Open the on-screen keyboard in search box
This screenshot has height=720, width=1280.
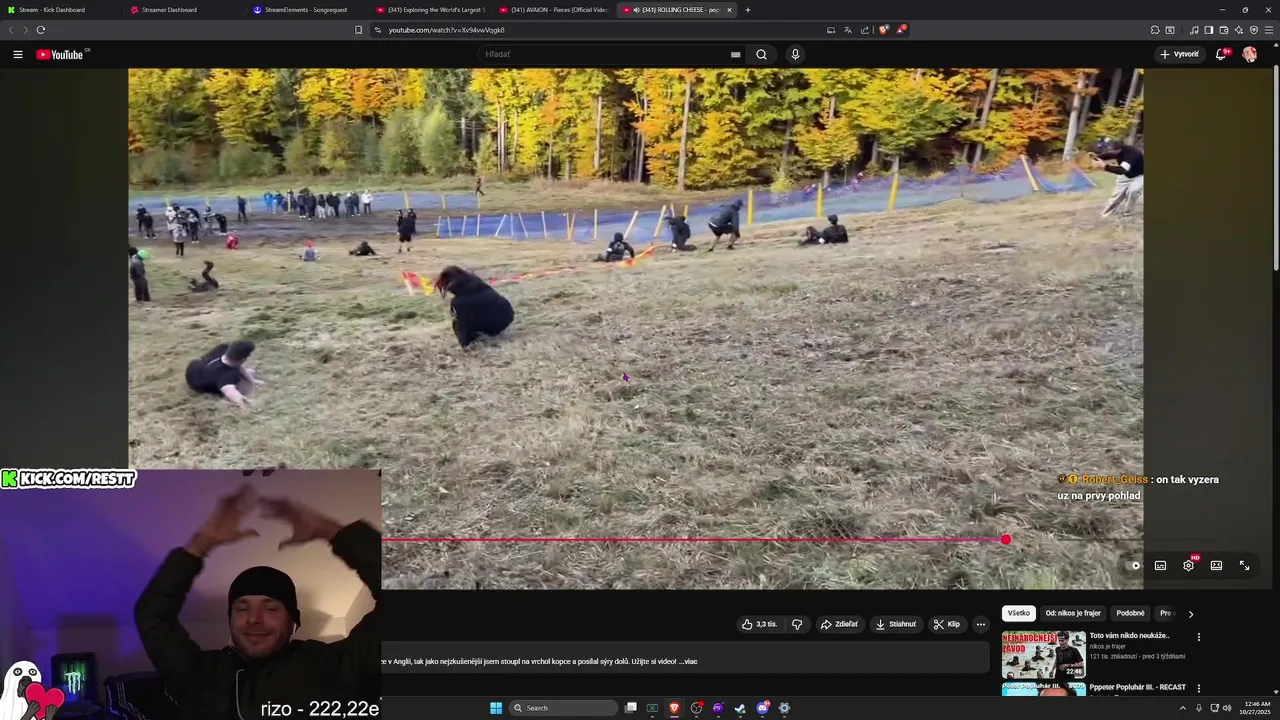click(x=735, y=54)
